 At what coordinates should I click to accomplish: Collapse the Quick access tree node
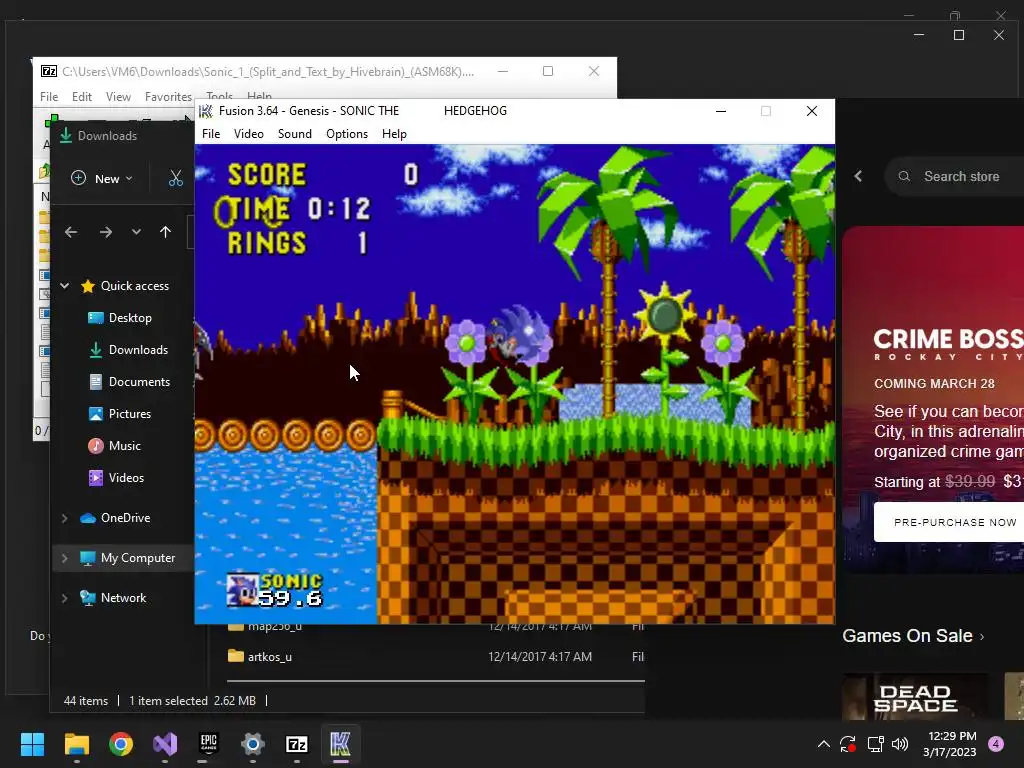click(65, 285)
